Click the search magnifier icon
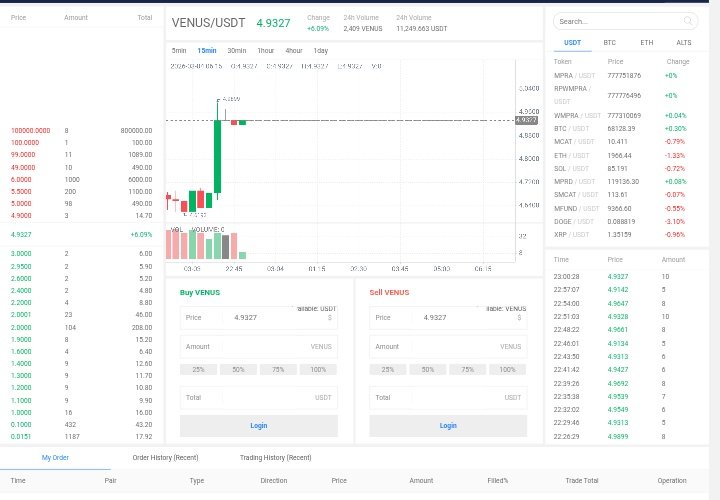This screenshot has height=500, width=720. pos(687,21)
